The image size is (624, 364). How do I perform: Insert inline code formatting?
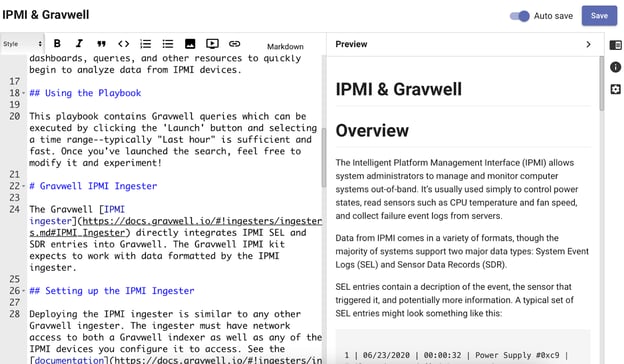tap(124, 43)
